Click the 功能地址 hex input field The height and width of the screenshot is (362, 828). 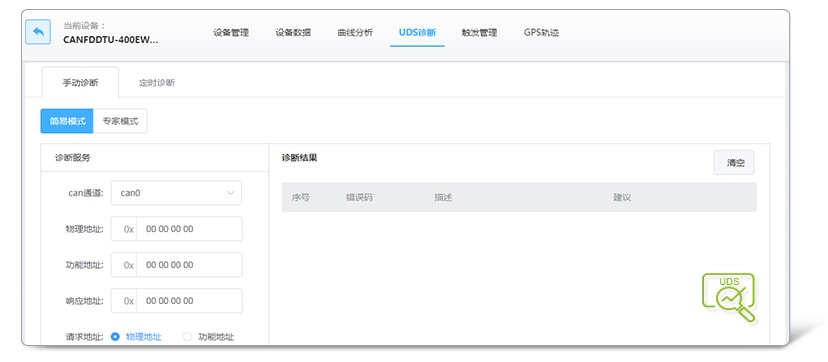(190, 265)
